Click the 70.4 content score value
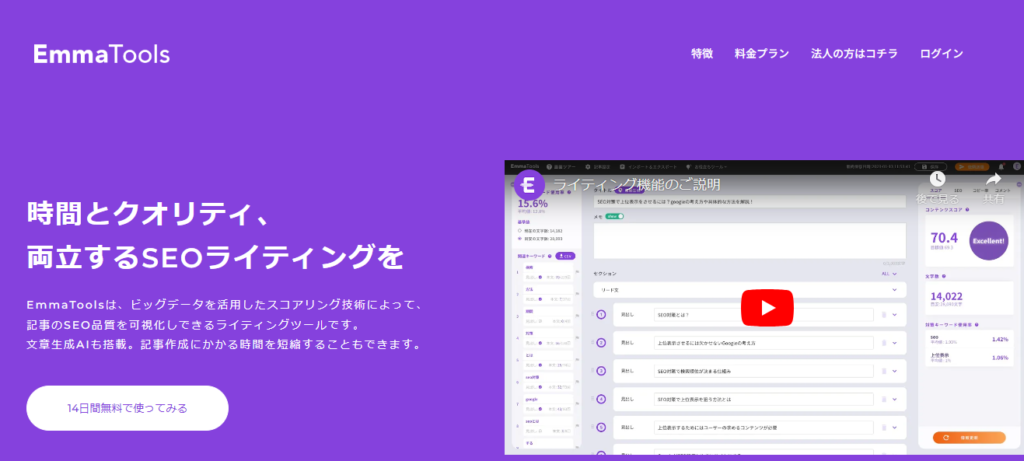This screenshot has height=461, width=1024. (x=944, y=237)
